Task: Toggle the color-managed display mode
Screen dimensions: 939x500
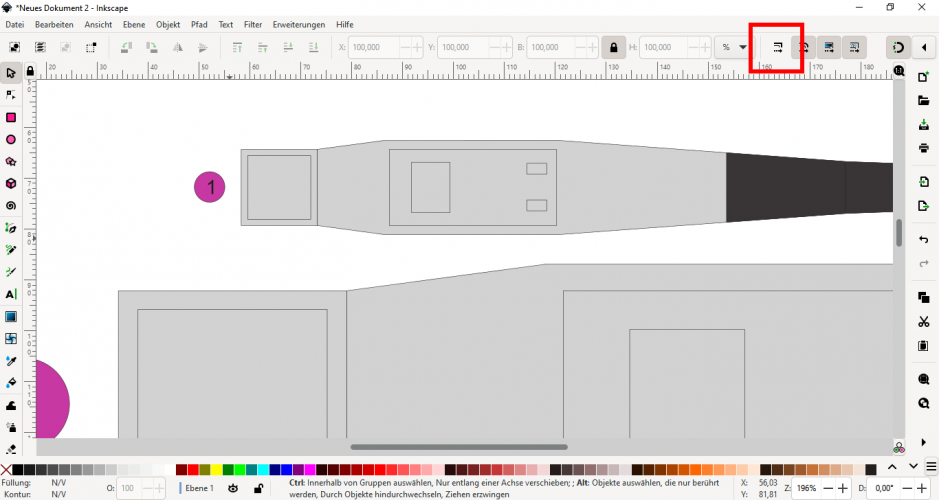Action: 898,447
